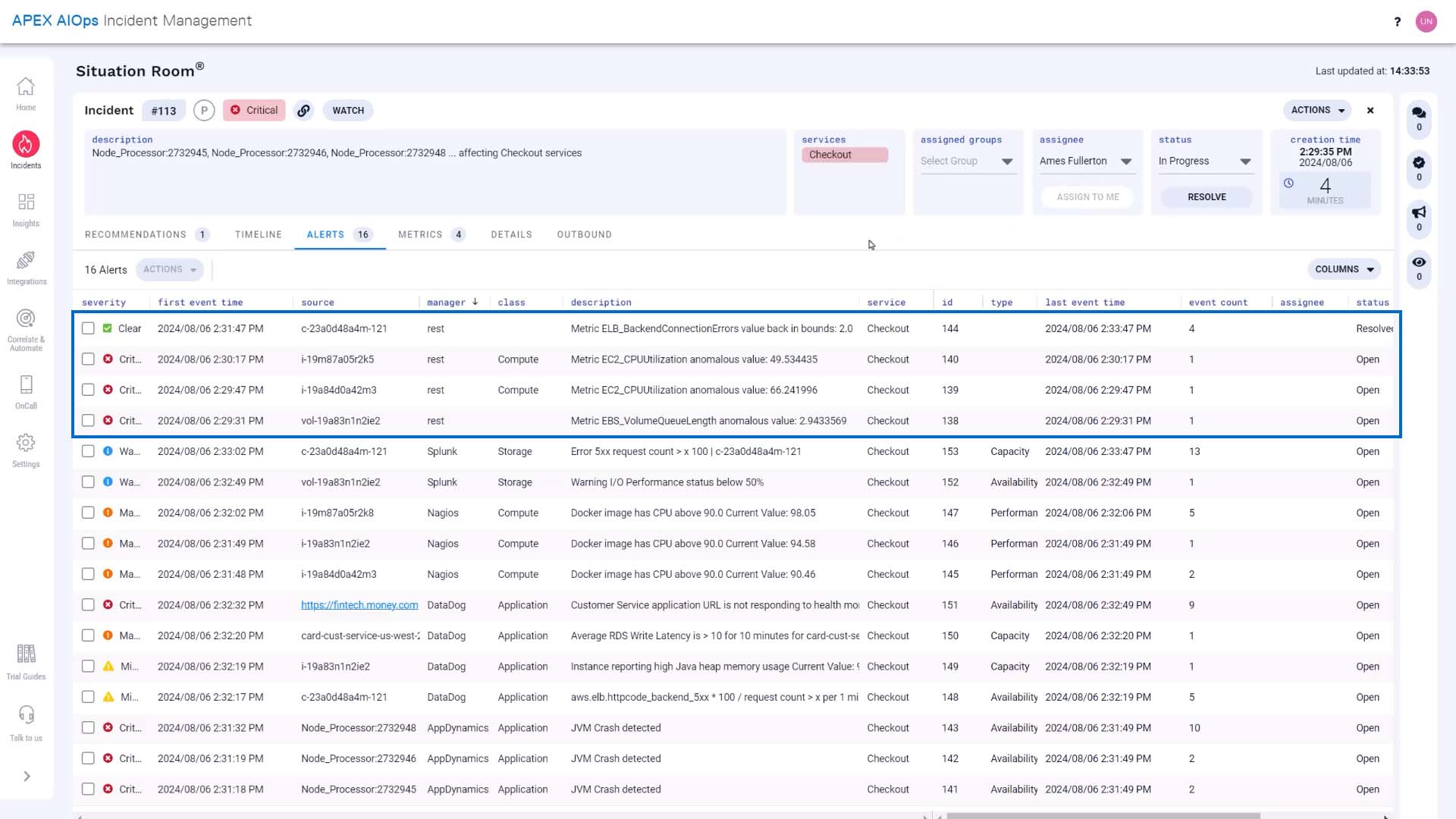Select the checkbox for alert 140
Viewport: 1456px width, 819px height.
pyautogui.click(x=88, y=359)
